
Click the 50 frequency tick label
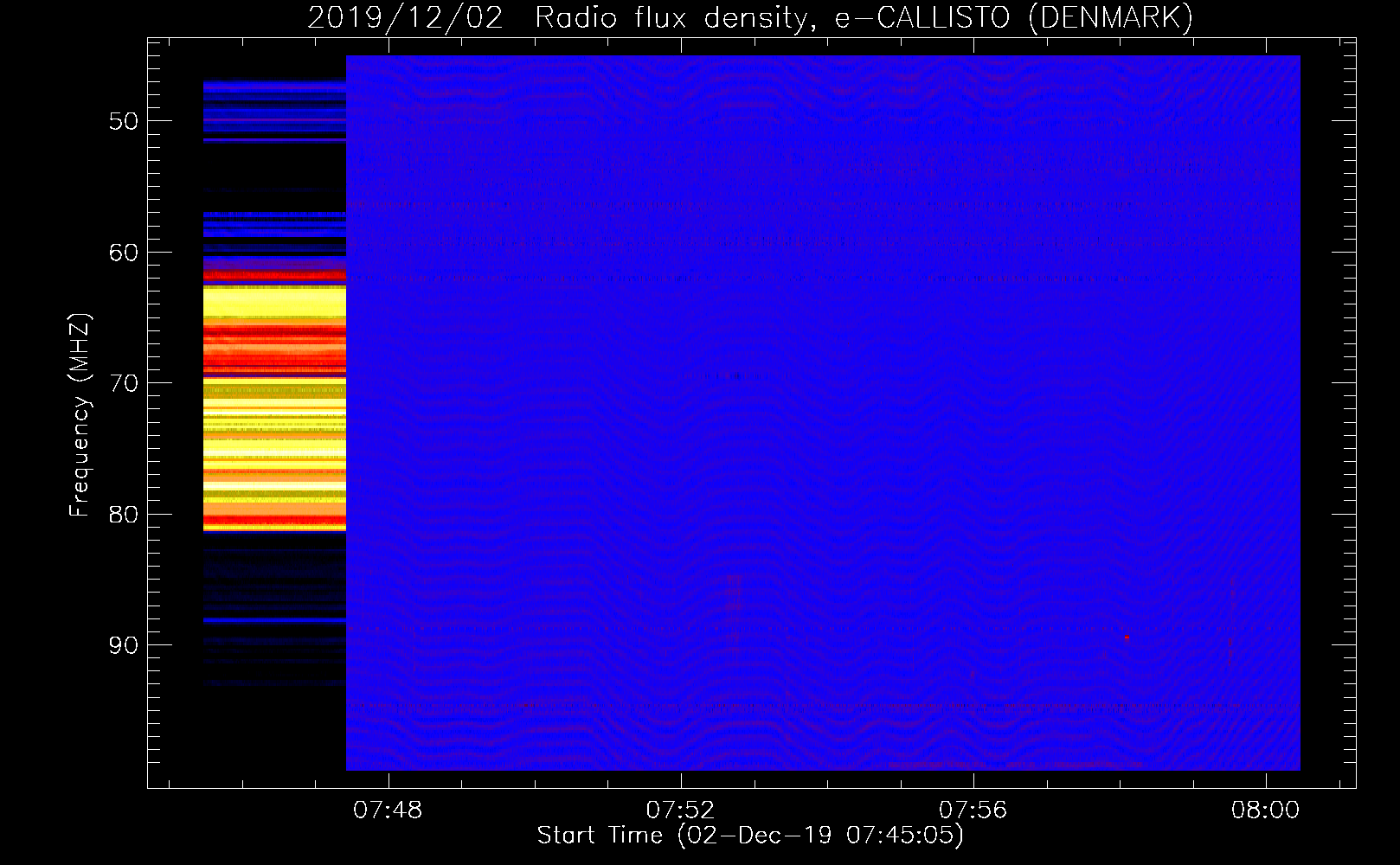pos(124,121)
